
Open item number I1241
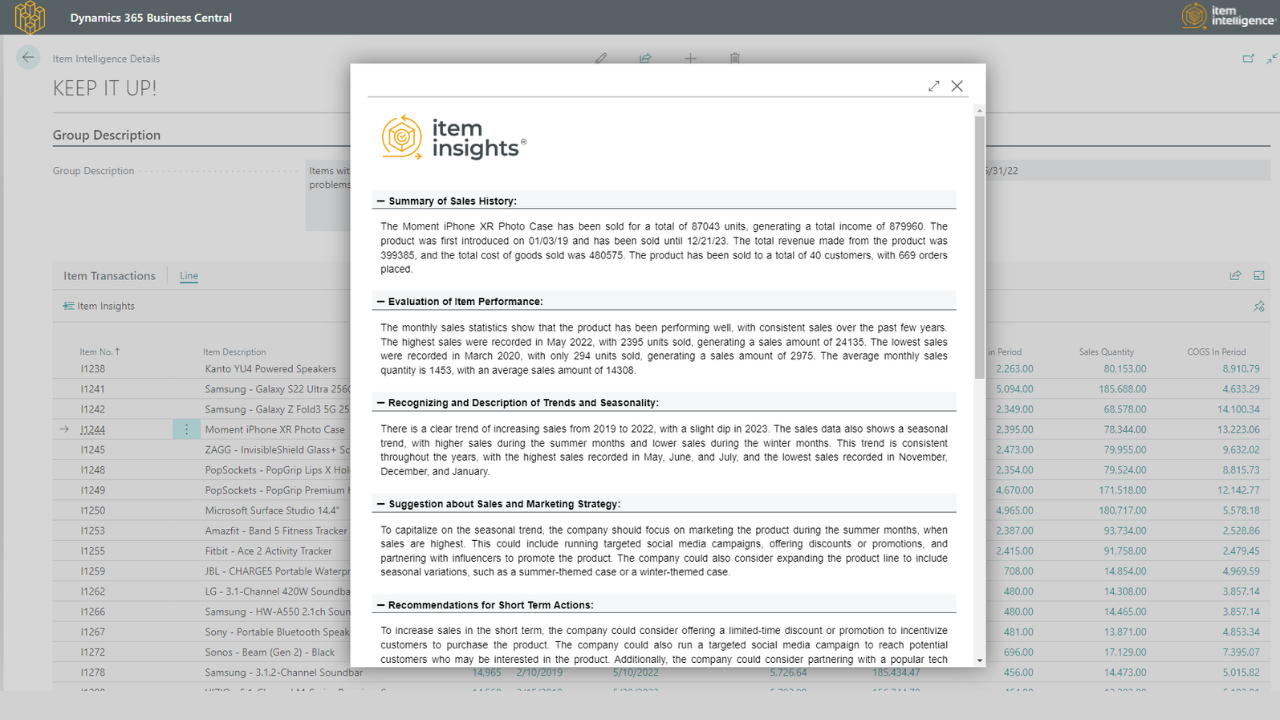(93, 389)
